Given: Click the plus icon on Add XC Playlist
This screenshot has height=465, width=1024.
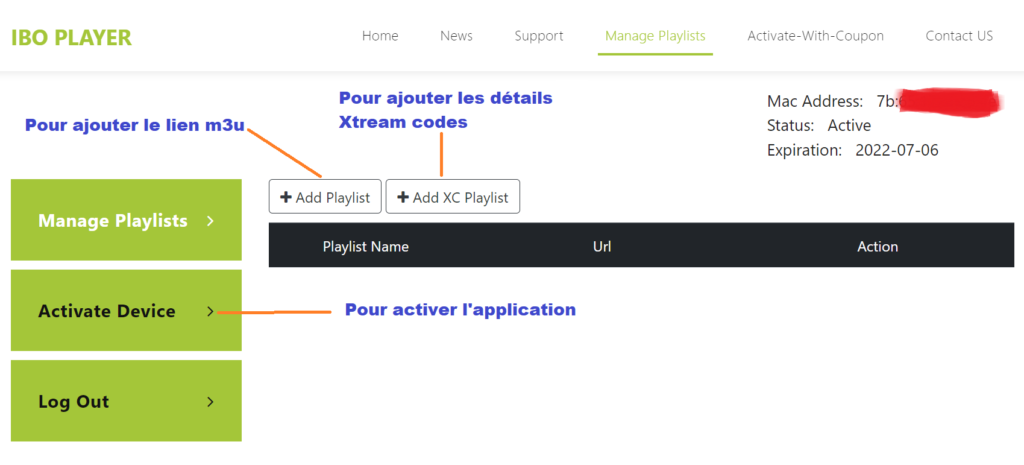Looking at the screenshot, I should 403,198.
